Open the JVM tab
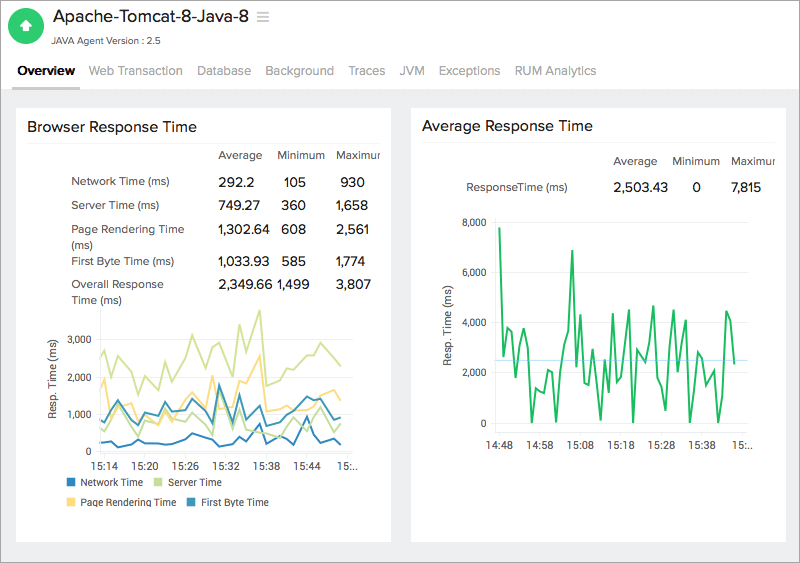The width and height of the screenshot is (800, 563). [x=412, y=71]
